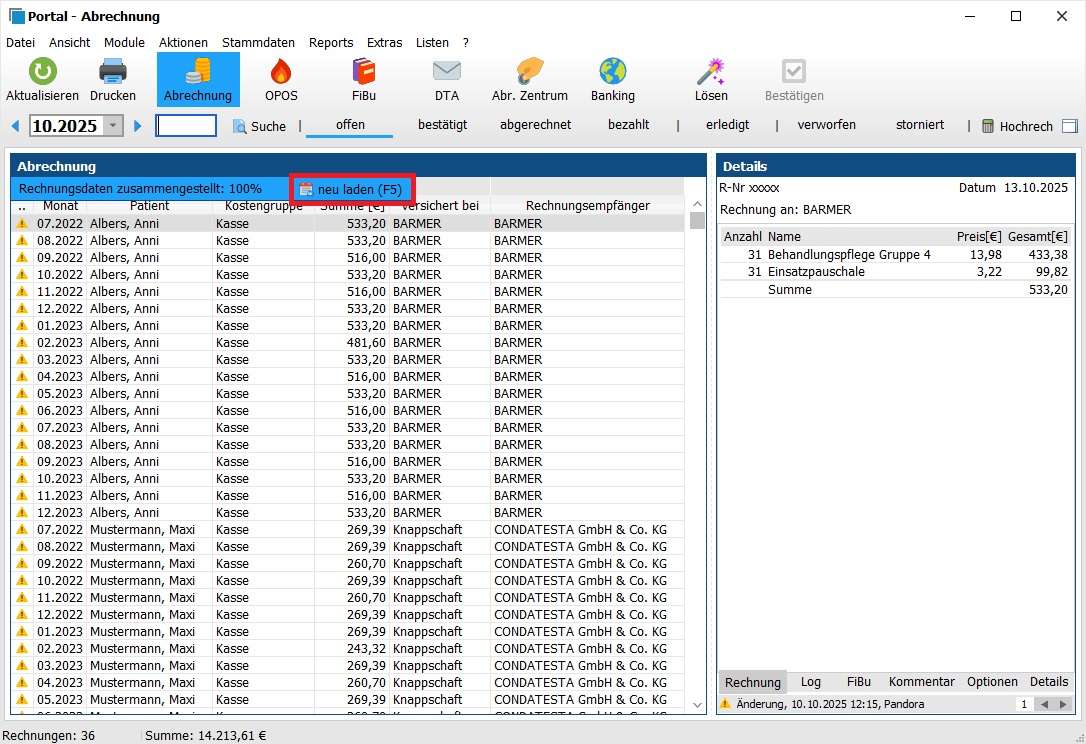This screenshot has height=744, width=1086.
Task: Click the search input field
Action: [x=186, y=126]
